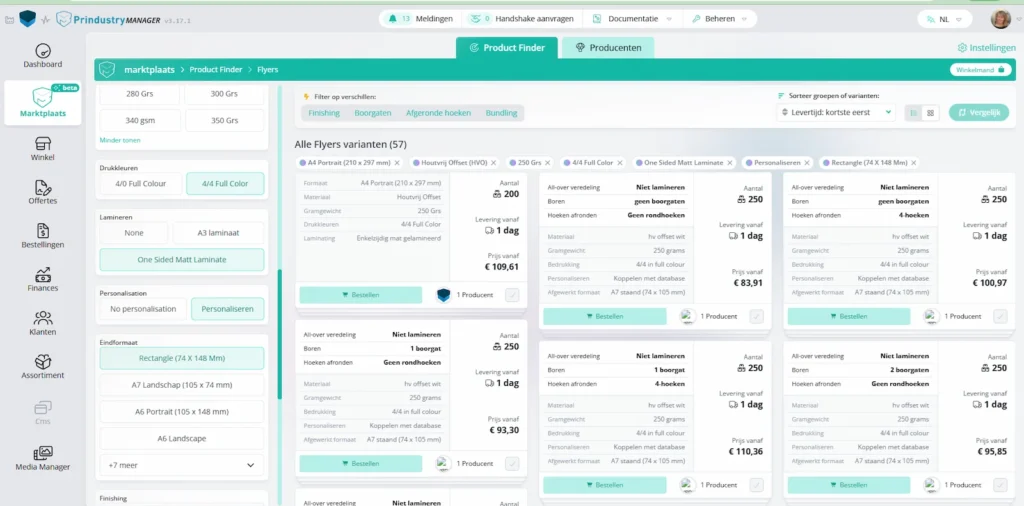This screenshot has height=506, width=1024.
Task: Click Bestellen on €83,91 flyer card
Action: (605, 317)
